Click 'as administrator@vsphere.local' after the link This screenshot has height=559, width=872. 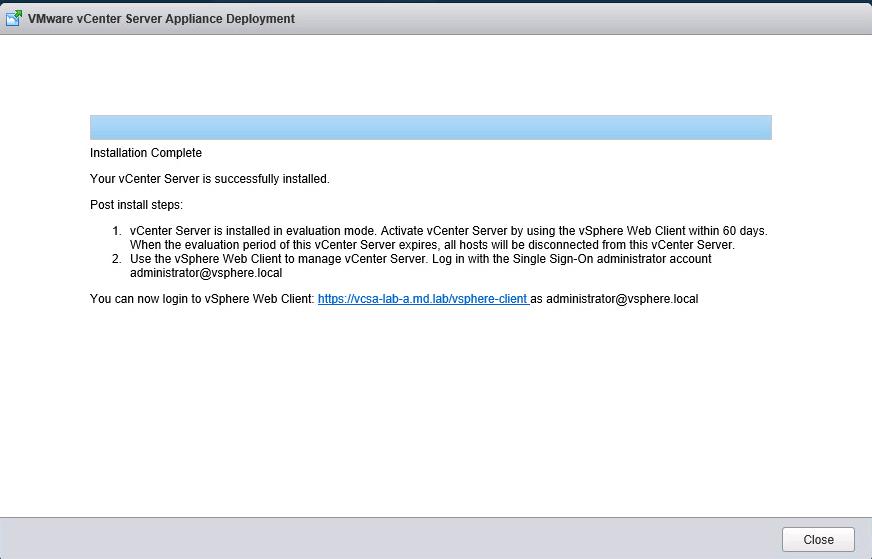pos(614,299)
